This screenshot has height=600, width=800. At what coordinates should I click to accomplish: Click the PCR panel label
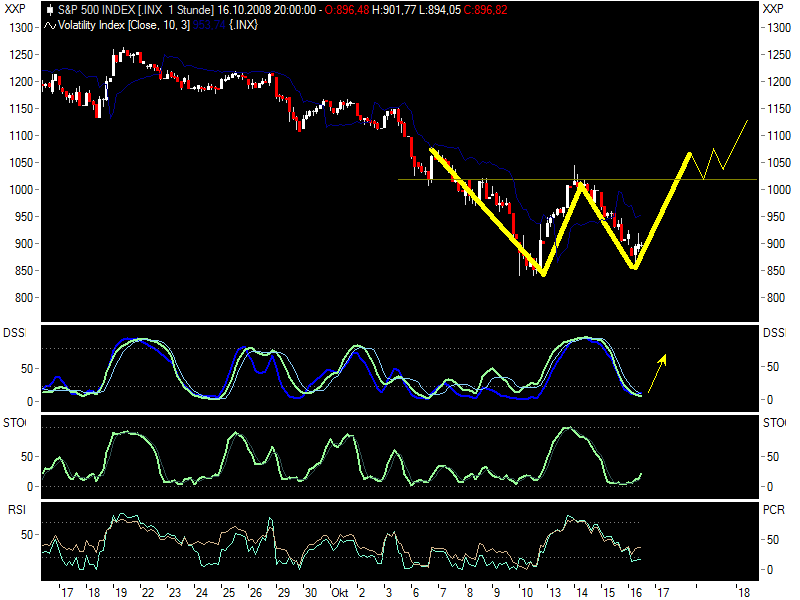(x=774, y=510)
